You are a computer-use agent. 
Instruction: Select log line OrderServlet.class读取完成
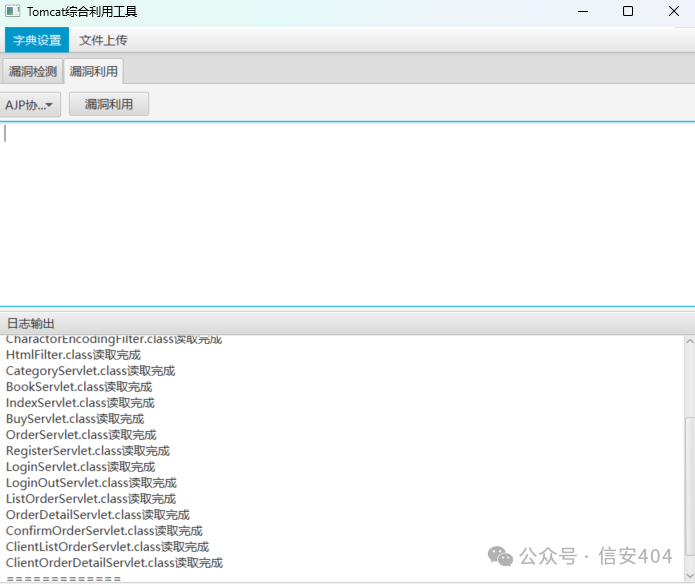(81, 435)
